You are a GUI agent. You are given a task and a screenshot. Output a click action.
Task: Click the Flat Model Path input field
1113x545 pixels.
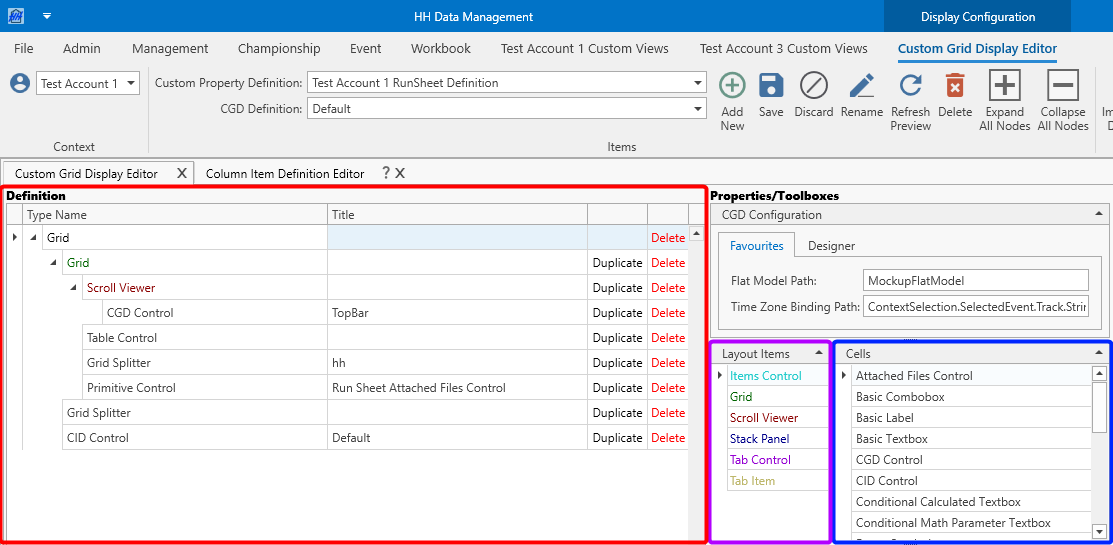(x=976, y=280)
